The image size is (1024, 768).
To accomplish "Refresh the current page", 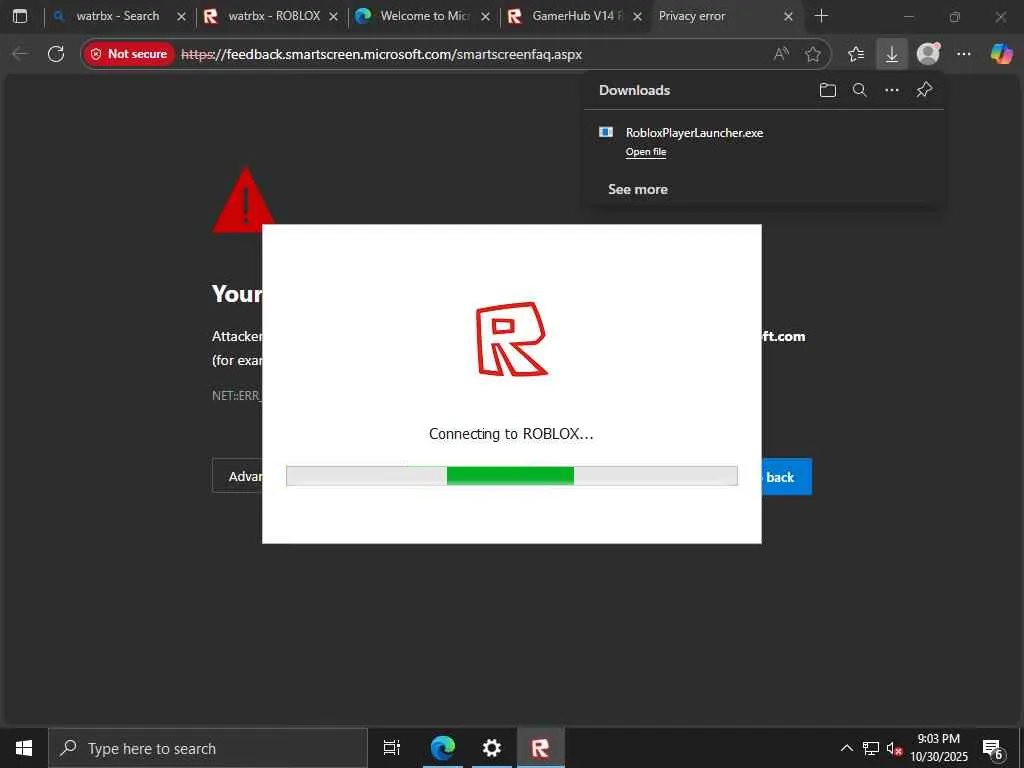I will tap(56, 54).
